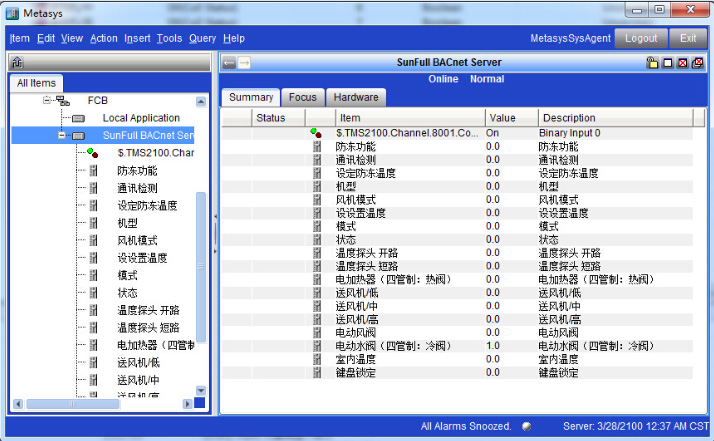Click the 防冻功能 point icon in Summary list

[317, 146]
